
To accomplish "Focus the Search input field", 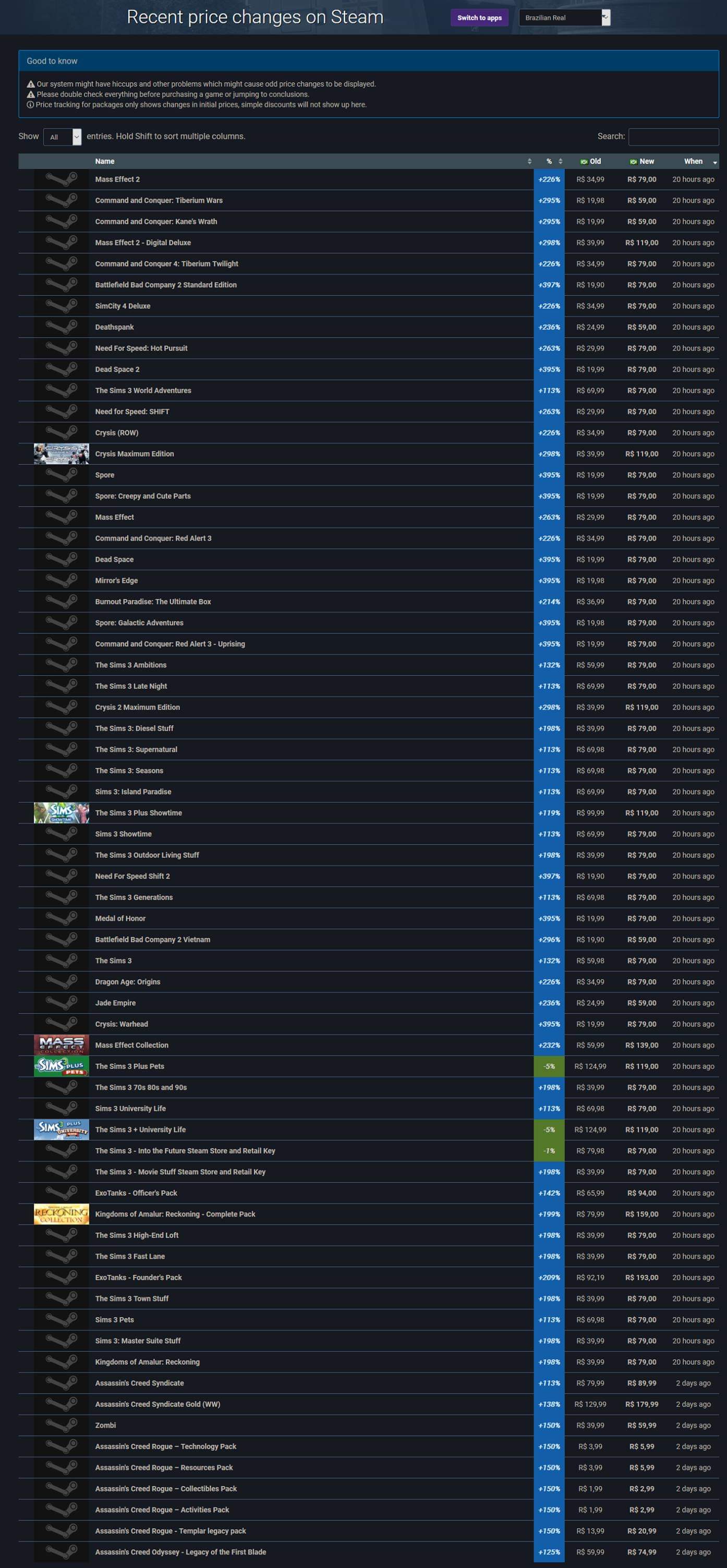I will tap(673, 137).
